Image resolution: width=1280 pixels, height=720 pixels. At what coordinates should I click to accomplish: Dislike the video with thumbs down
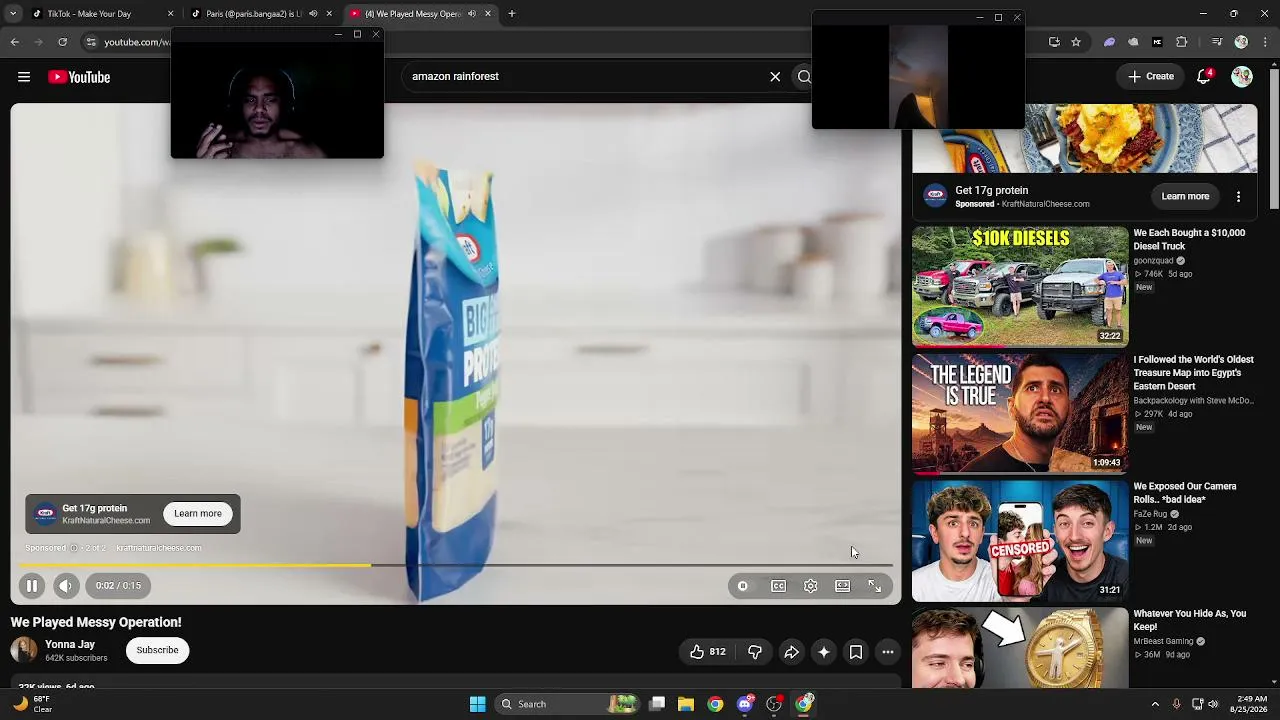tap(755, 652)
